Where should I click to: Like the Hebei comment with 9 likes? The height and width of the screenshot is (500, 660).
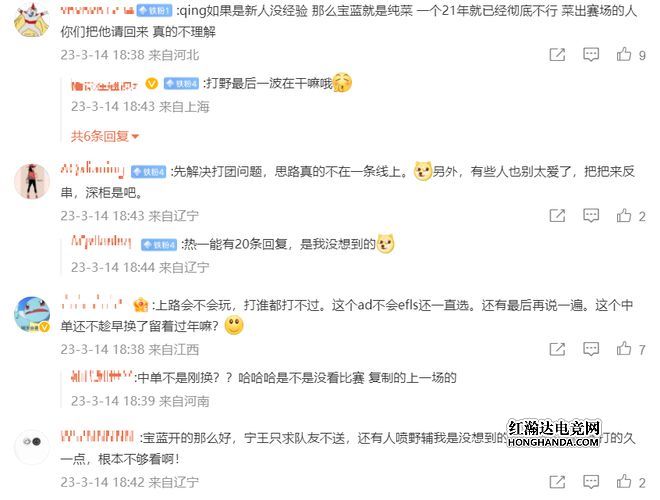(624, 54)
